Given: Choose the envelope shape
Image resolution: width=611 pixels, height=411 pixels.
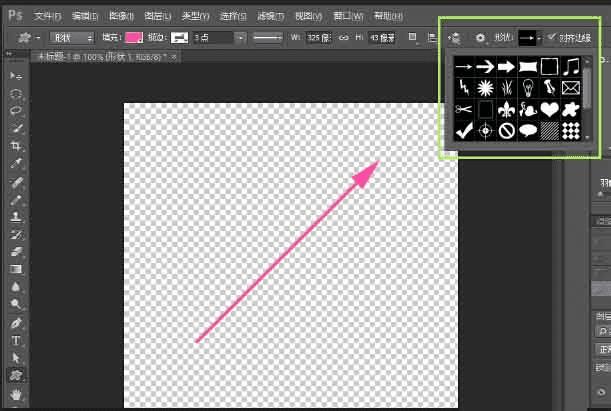Looking at the screenshot, I should [x=571, y=88].
